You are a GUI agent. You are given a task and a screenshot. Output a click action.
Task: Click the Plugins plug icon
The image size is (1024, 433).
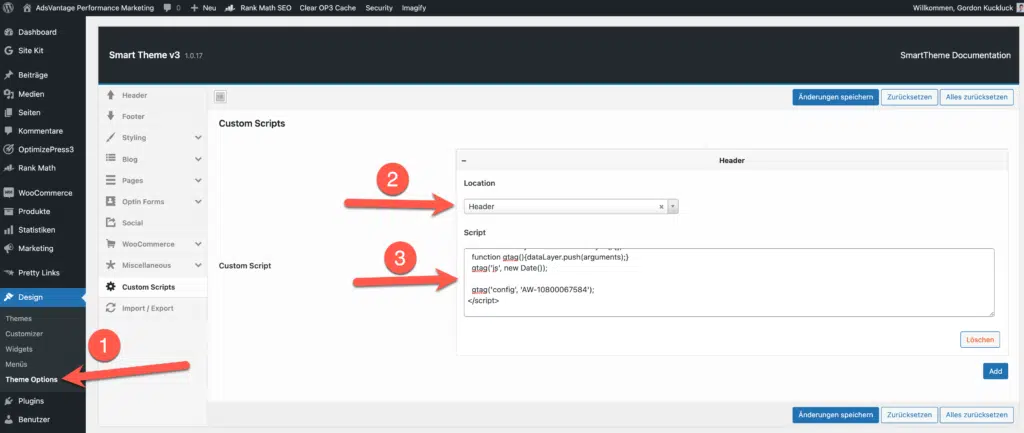click(x=8, y=401)
